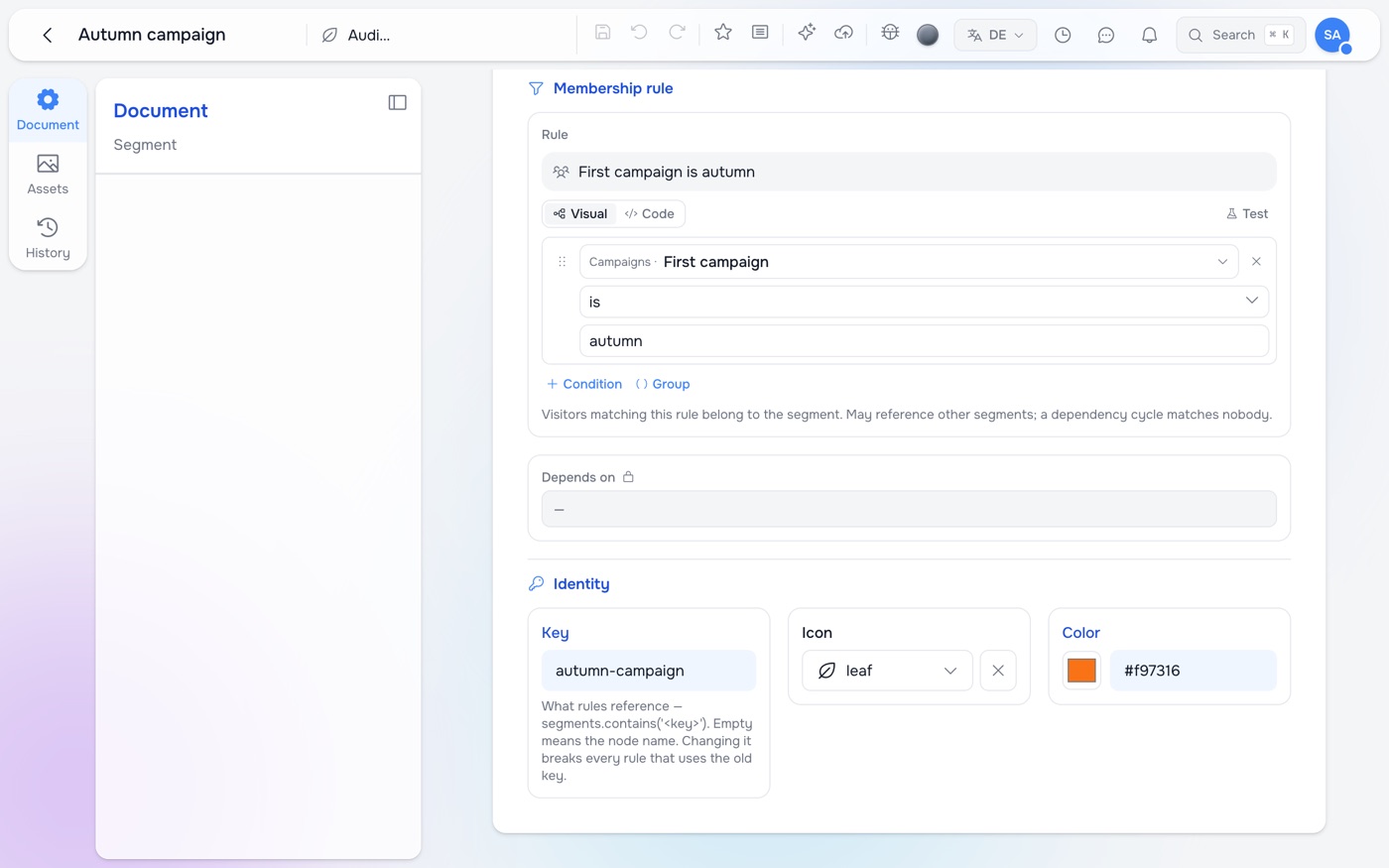Open the SA user avatar
This screenshot has width=1389, height=868.
pos(1332,35)
